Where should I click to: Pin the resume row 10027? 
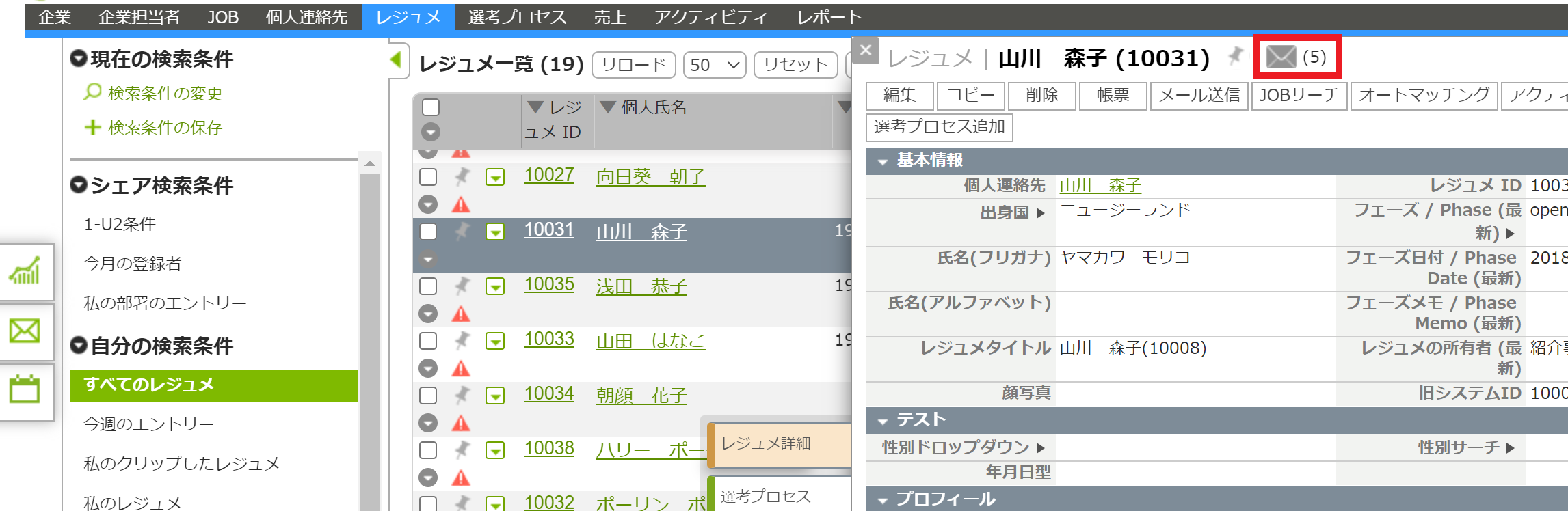[x=463, y=177]
